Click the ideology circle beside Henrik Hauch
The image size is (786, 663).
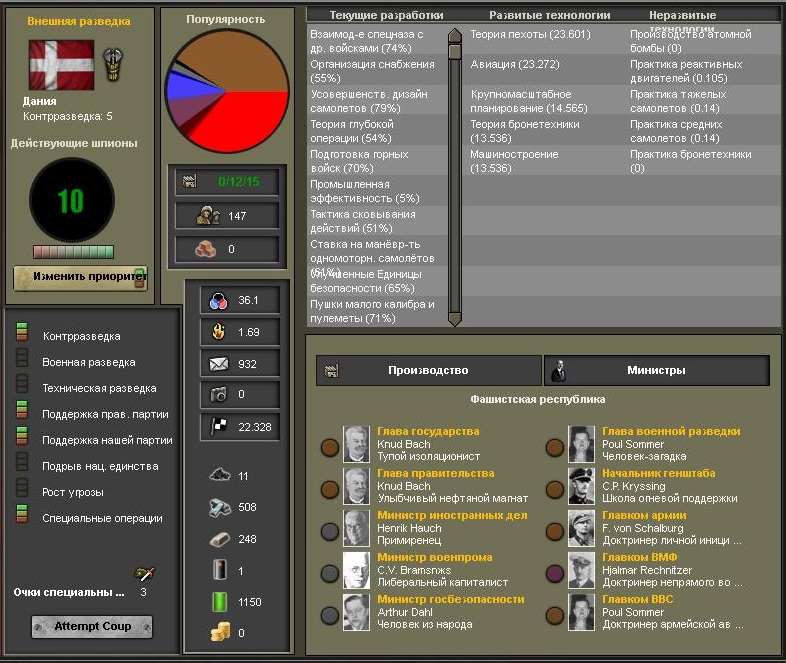coord(329,531)
